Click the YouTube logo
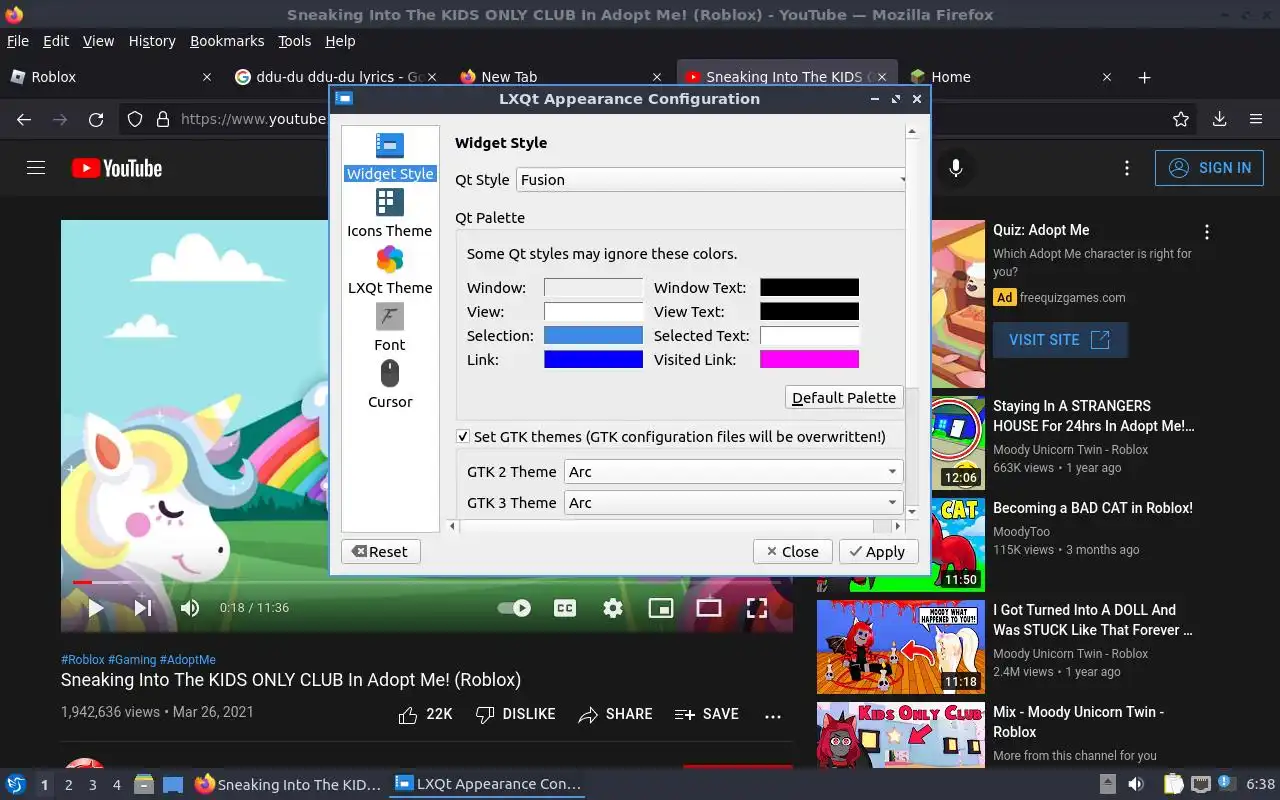The height and width of the screenshot is (800, 1280). pos(117,168)
